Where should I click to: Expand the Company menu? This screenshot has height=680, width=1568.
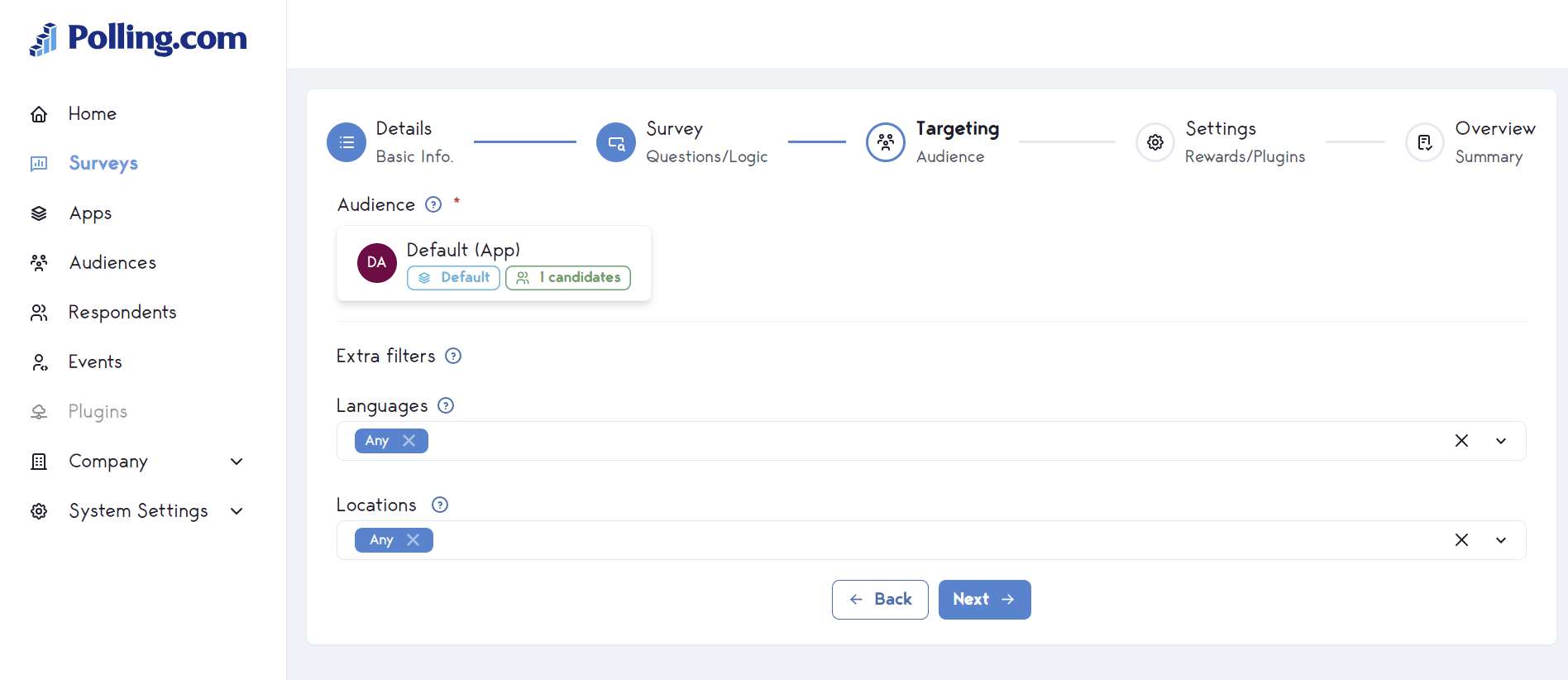click(237, 462)
